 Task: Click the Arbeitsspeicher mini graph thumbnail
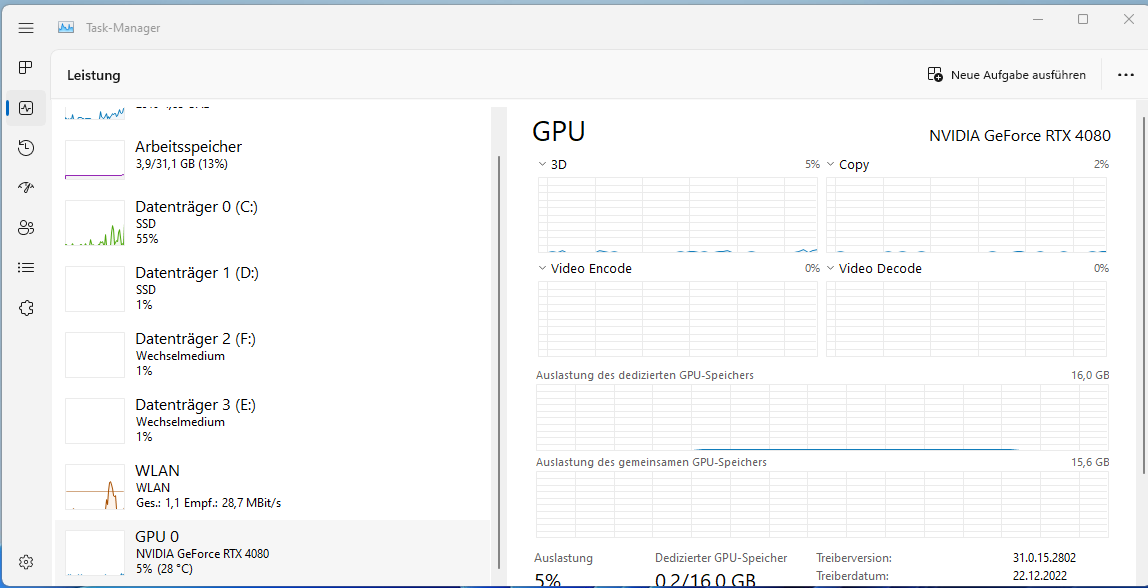point(94,160)
